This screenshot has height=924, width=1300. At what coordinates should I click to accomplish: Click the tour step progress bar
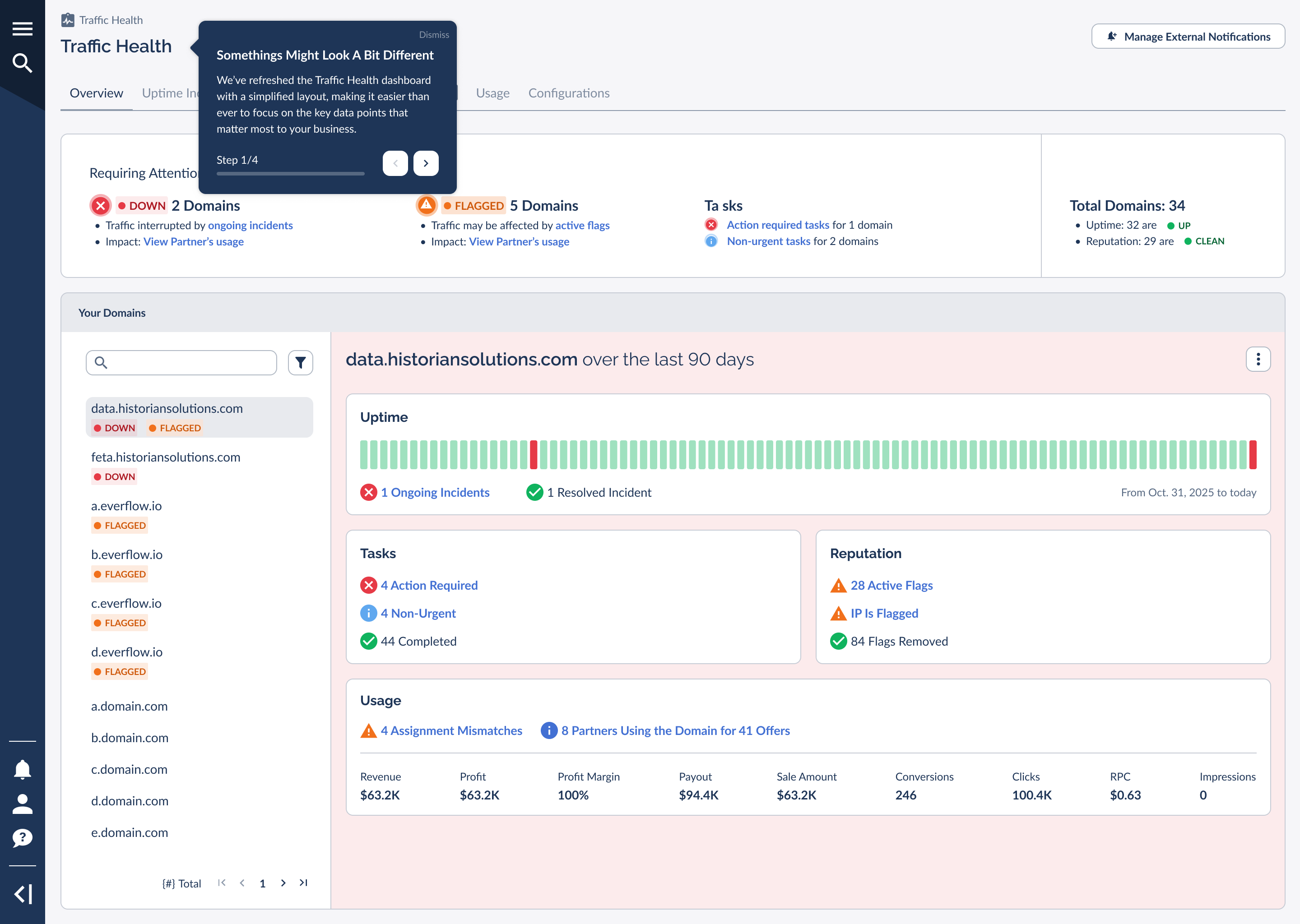tap(290, 174)
